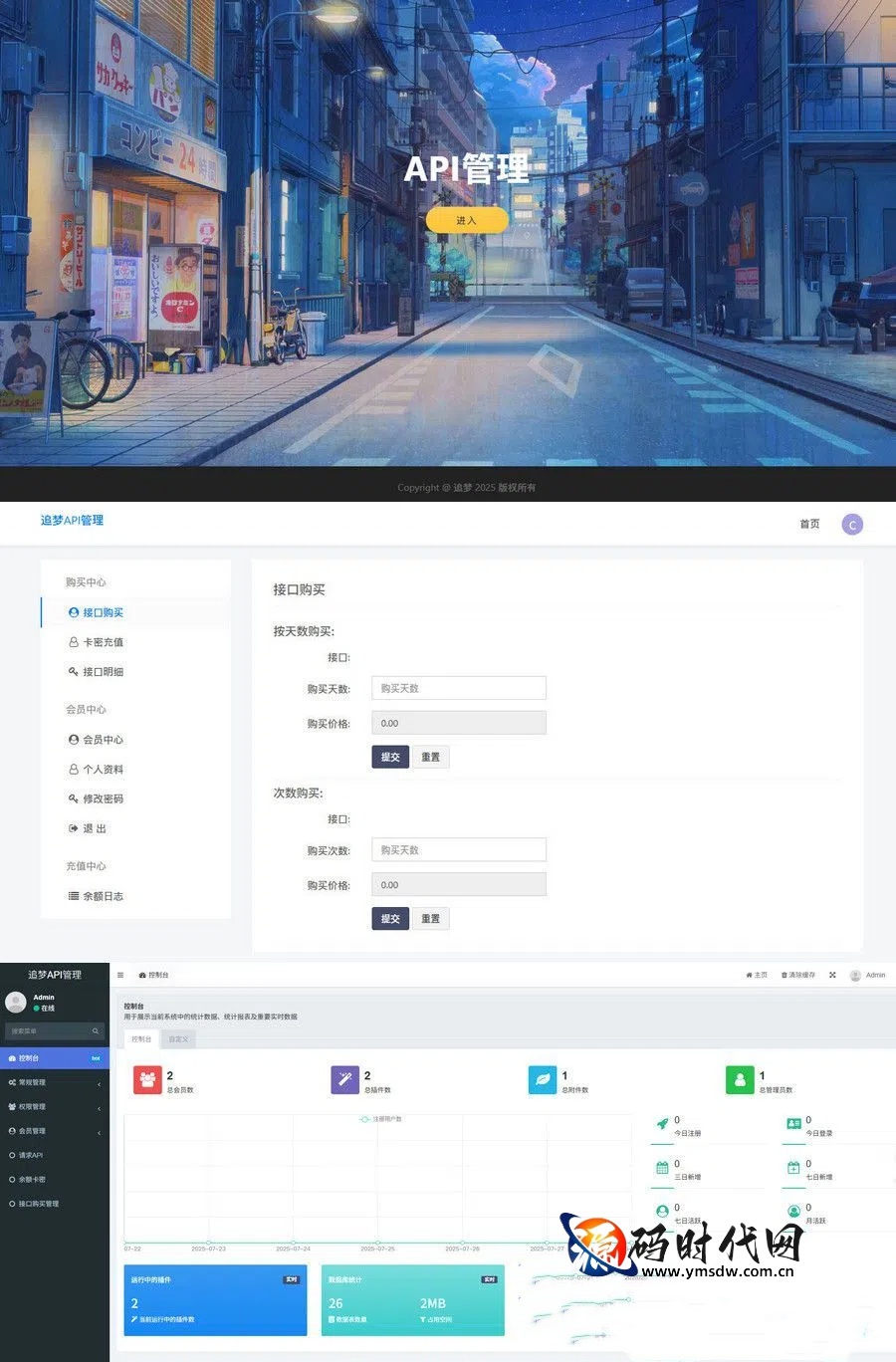The image size is (896, 1362).
Task: Click the blue 总附件数 leaf icon
Action: point(543,1079)
